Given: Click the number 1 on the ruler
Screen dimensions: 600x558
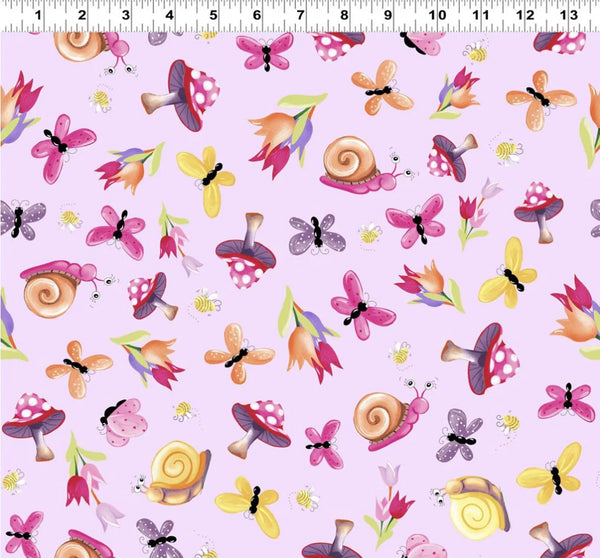Looking at the screenshot, I should (x=37, y=15).
